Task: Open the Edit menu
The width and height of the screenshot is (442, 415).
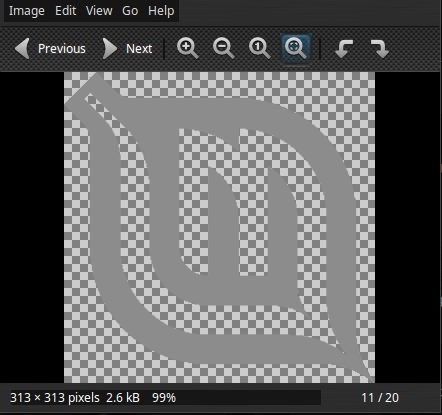Action: point(66,11)
